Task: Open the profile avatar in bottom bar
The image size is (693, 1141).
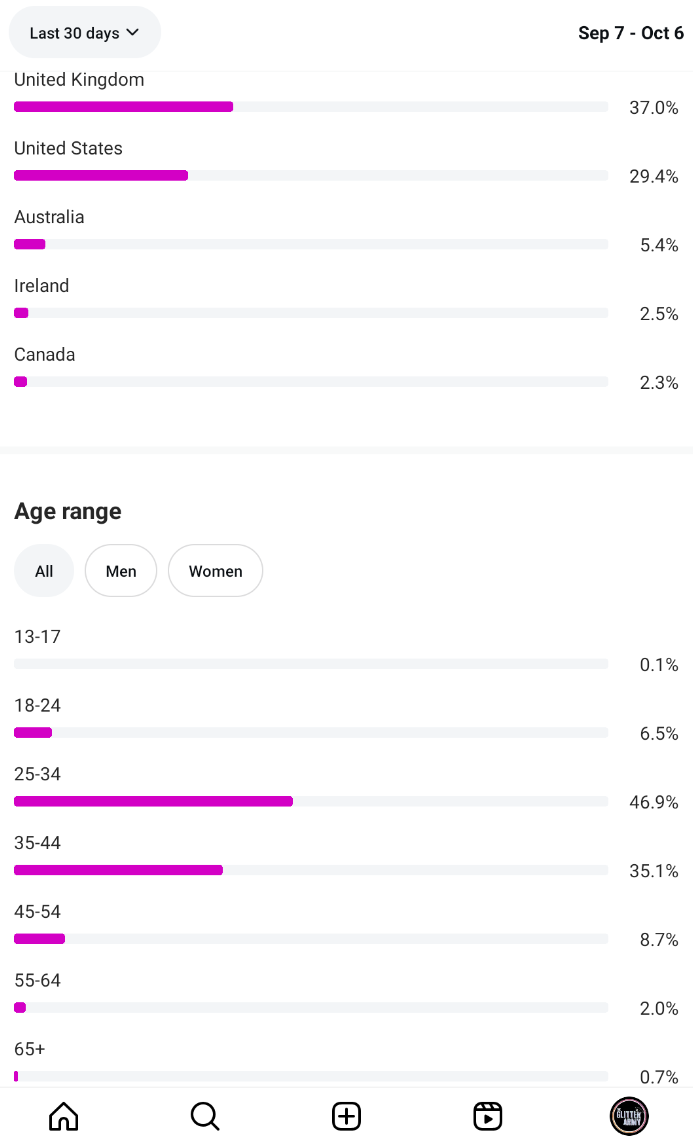Action: [x=629, y=1116]
